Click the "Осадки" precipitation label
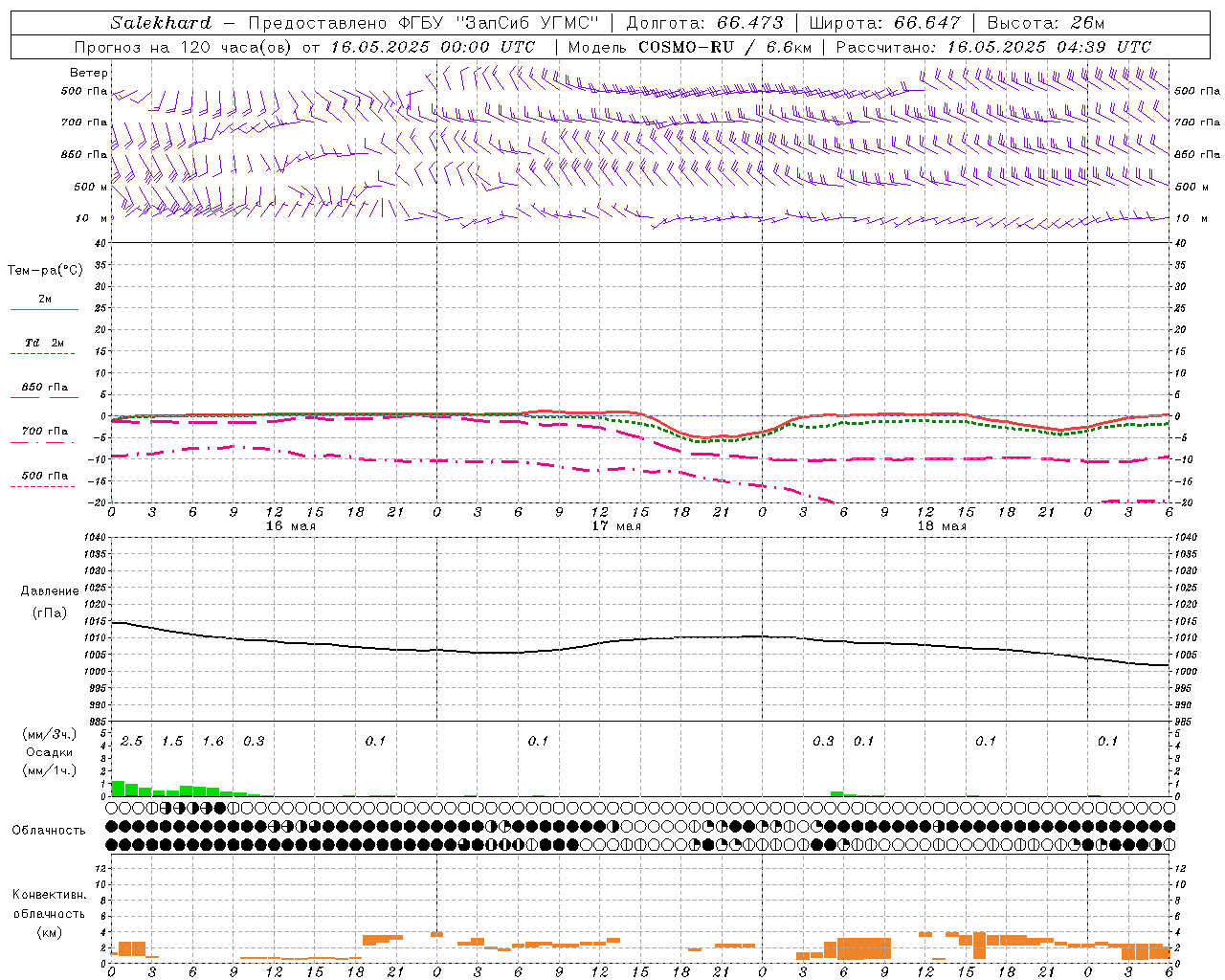This screenshot has height=980, width=1225. tap(50, 752)
